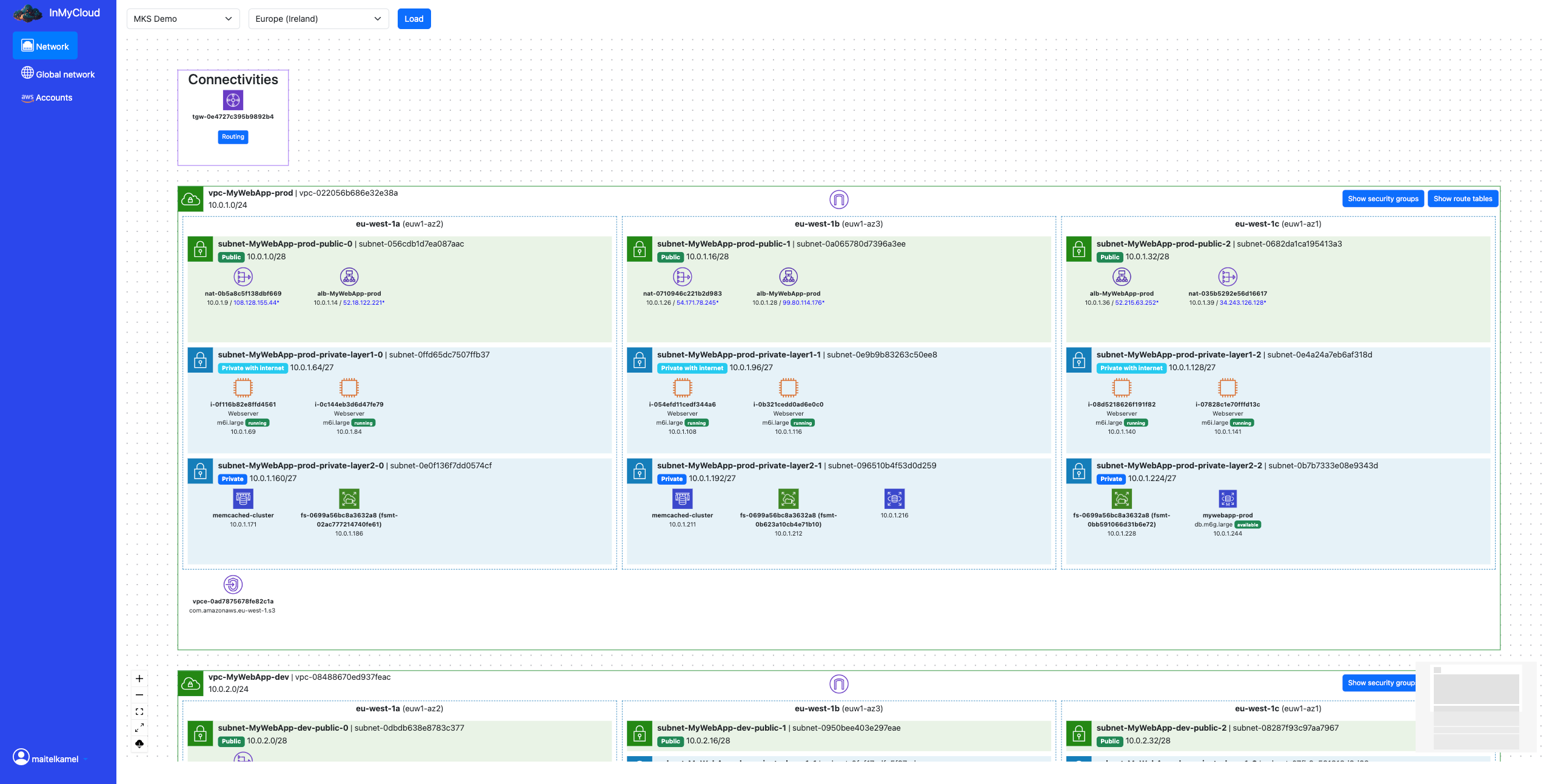This screenshot has height=784, width=1552.
Task: Click EC2 instance i-0c144eb3d6d47fe79 icon
Action: (349, 388)
